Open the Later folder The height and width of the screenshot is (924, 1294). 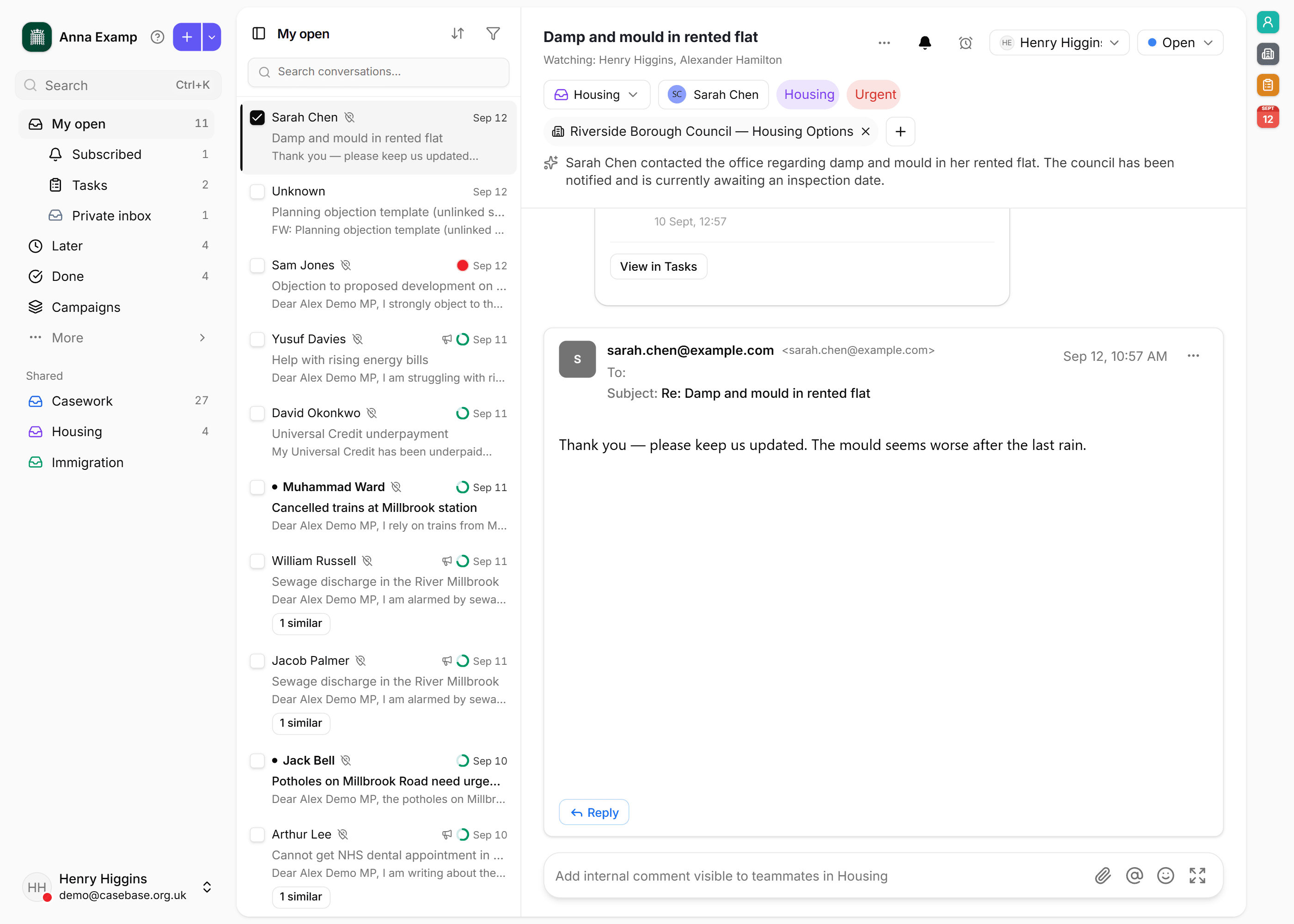click(x=117, y=246)
